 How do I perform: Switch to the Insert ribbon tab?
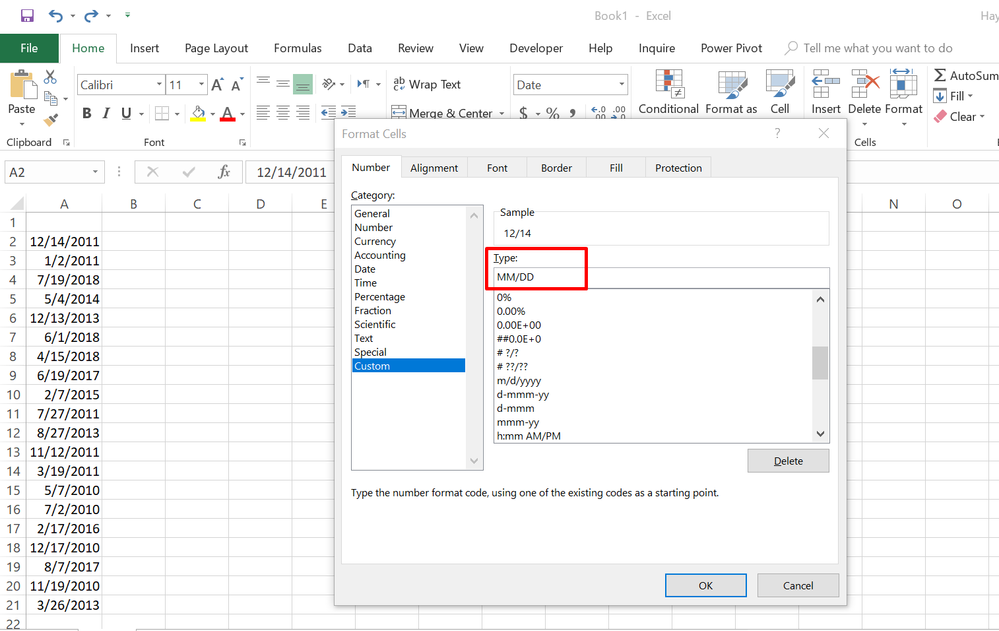pos(144,48)
